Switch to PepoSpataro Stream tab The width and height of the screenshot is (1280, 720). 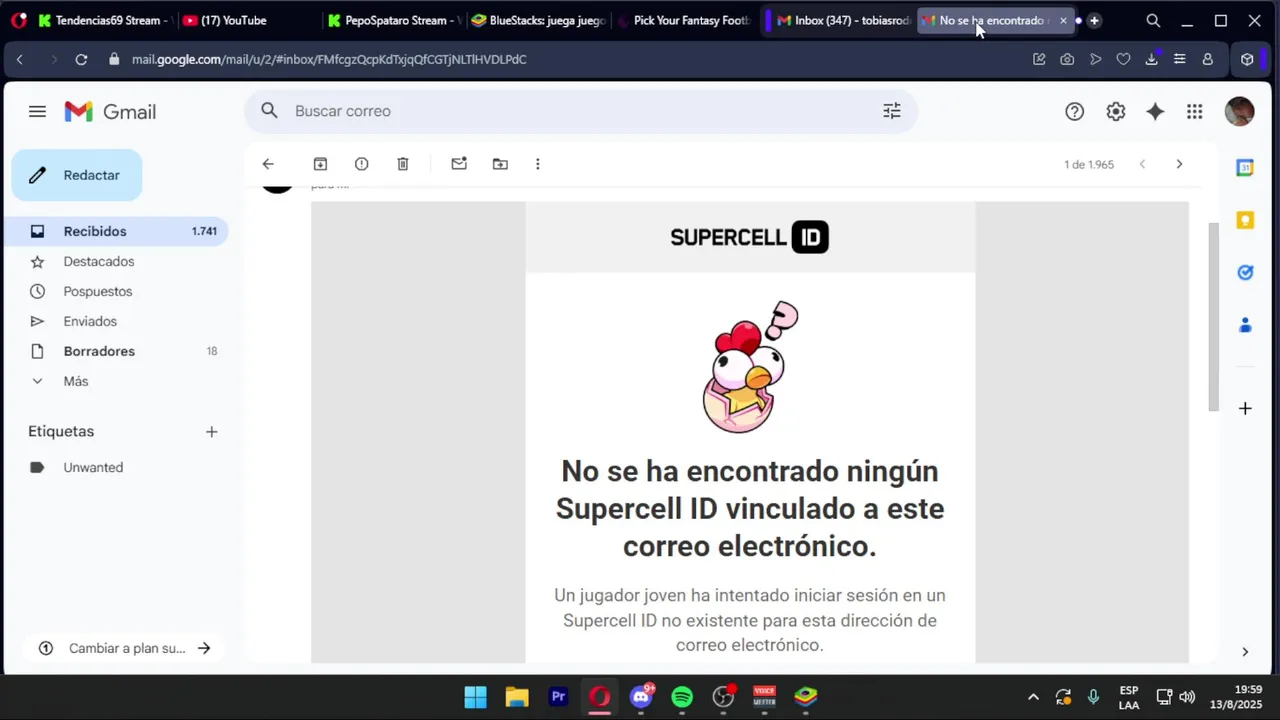[393, 20]
